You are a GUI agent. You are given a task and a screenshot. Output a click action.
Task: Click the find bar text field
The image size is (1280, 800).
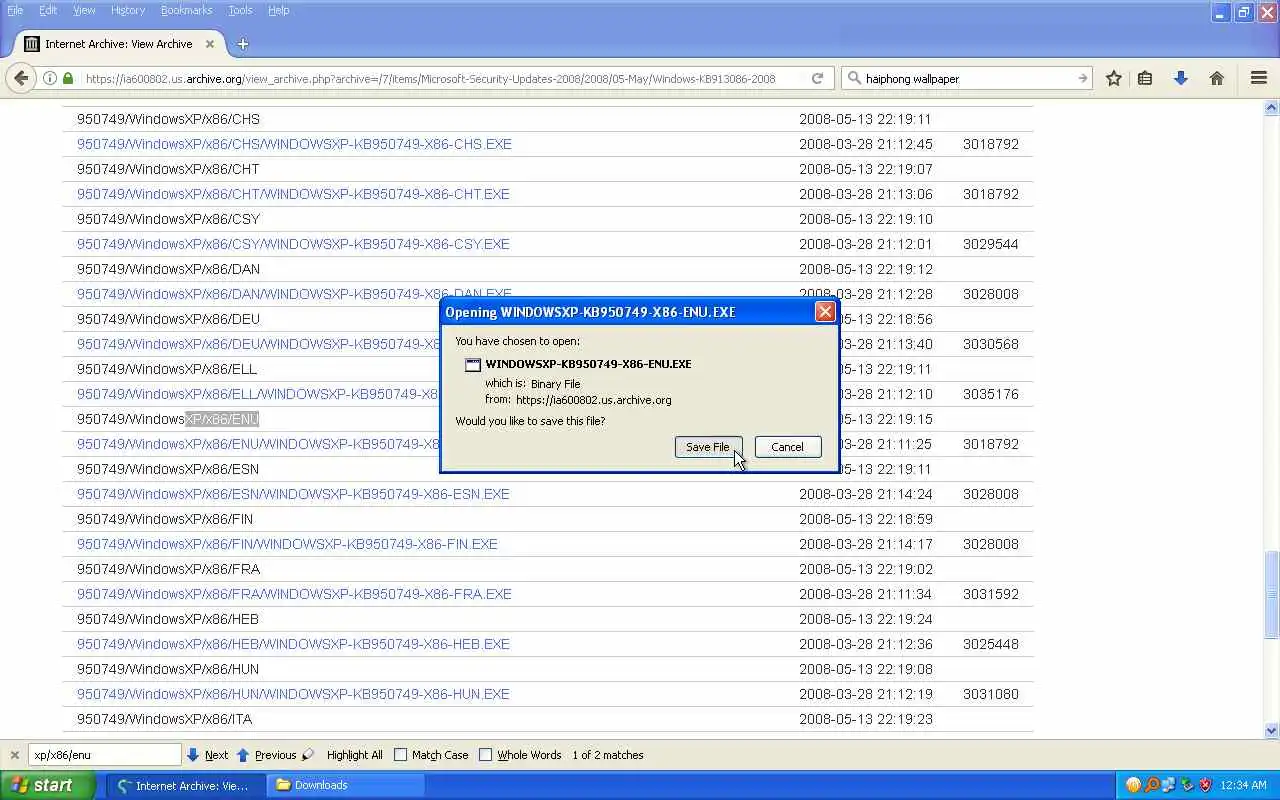point(104,755)
